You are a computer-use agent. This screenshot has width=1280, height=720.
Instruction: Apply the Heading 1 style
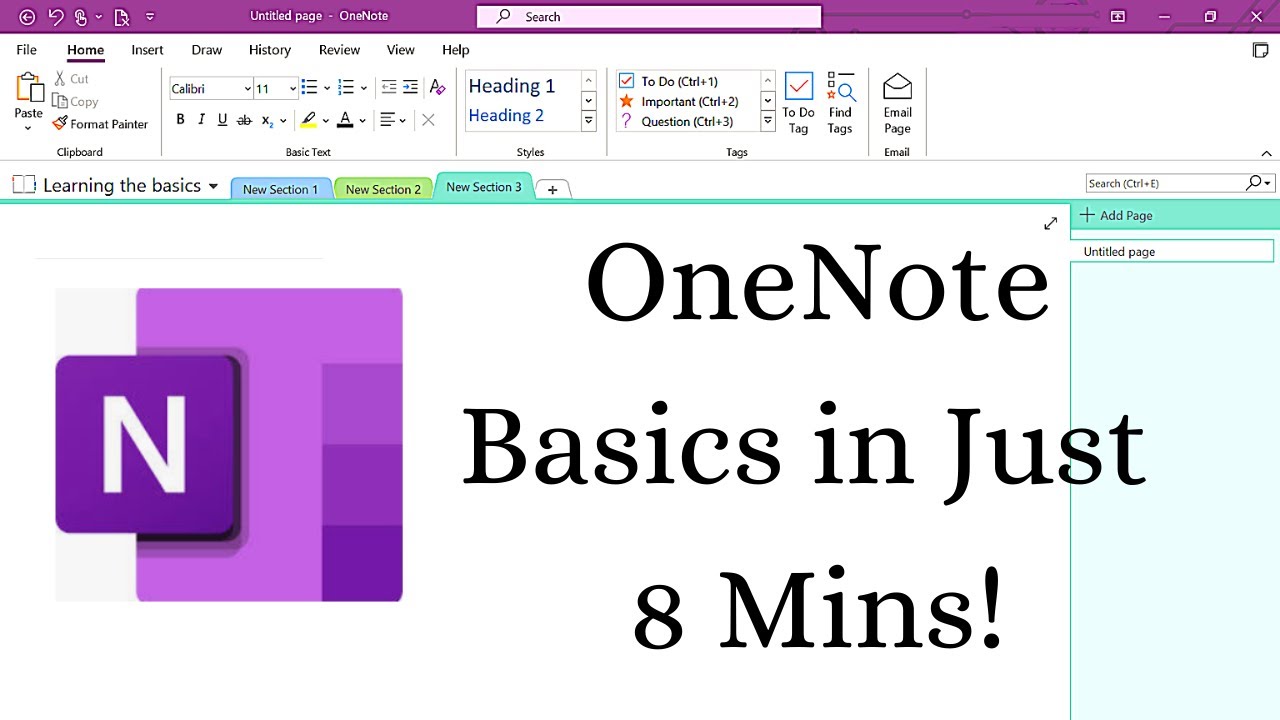click(x=512, y=86)
